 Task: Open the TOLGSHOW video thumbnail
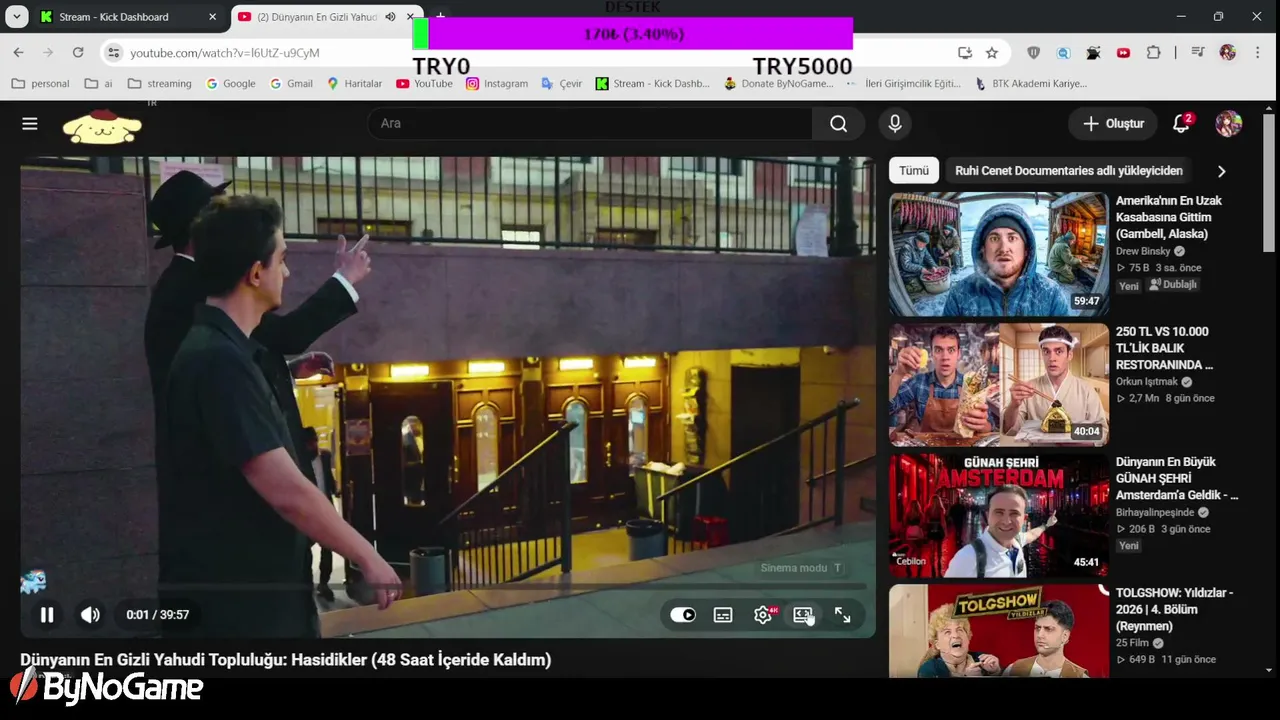coord(999,631)
